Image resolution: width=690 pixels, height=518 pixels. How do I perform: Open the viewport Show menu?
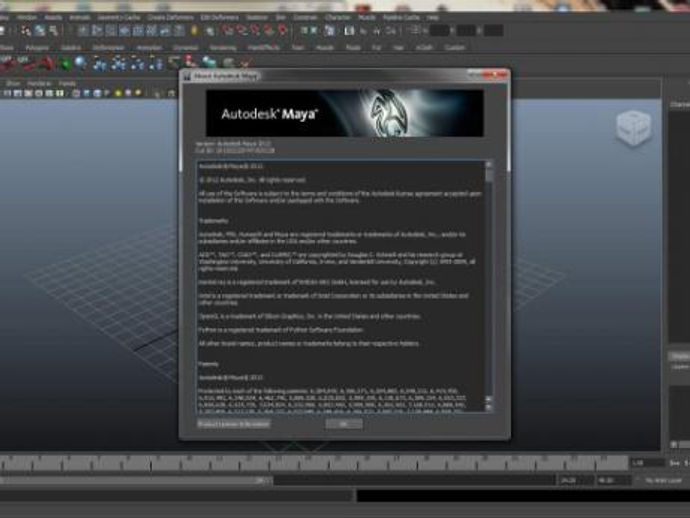pyautogui.click(x=13, y=83)
